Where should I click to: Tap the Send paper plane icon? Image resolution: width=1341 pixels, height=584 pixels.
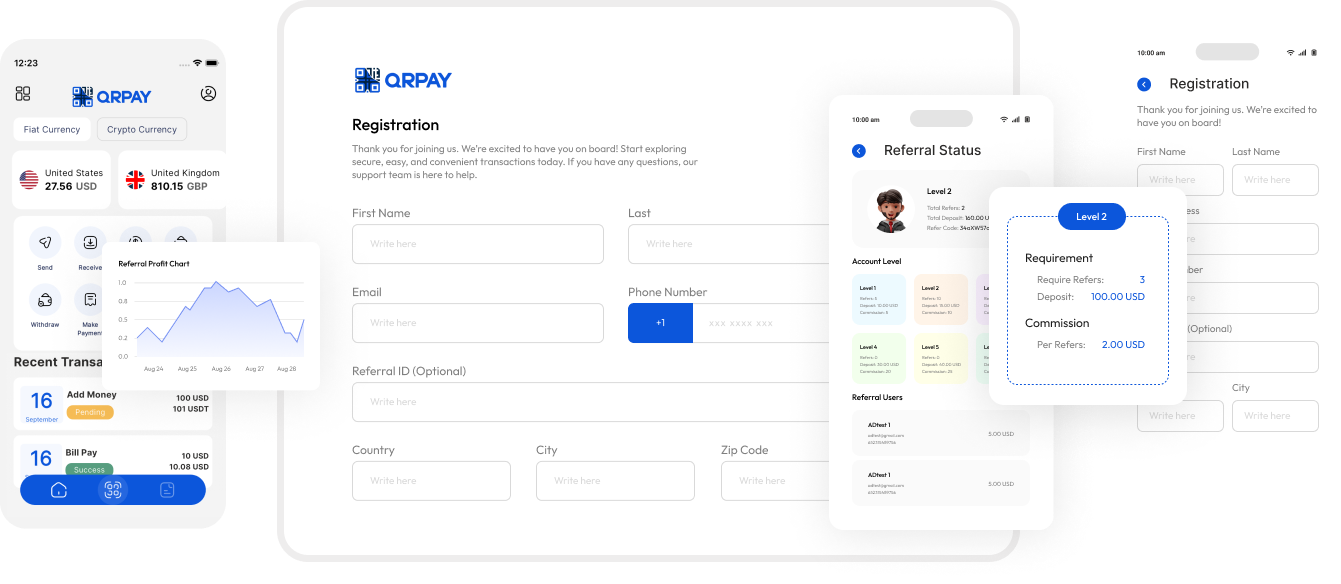[x=45, y=243]
